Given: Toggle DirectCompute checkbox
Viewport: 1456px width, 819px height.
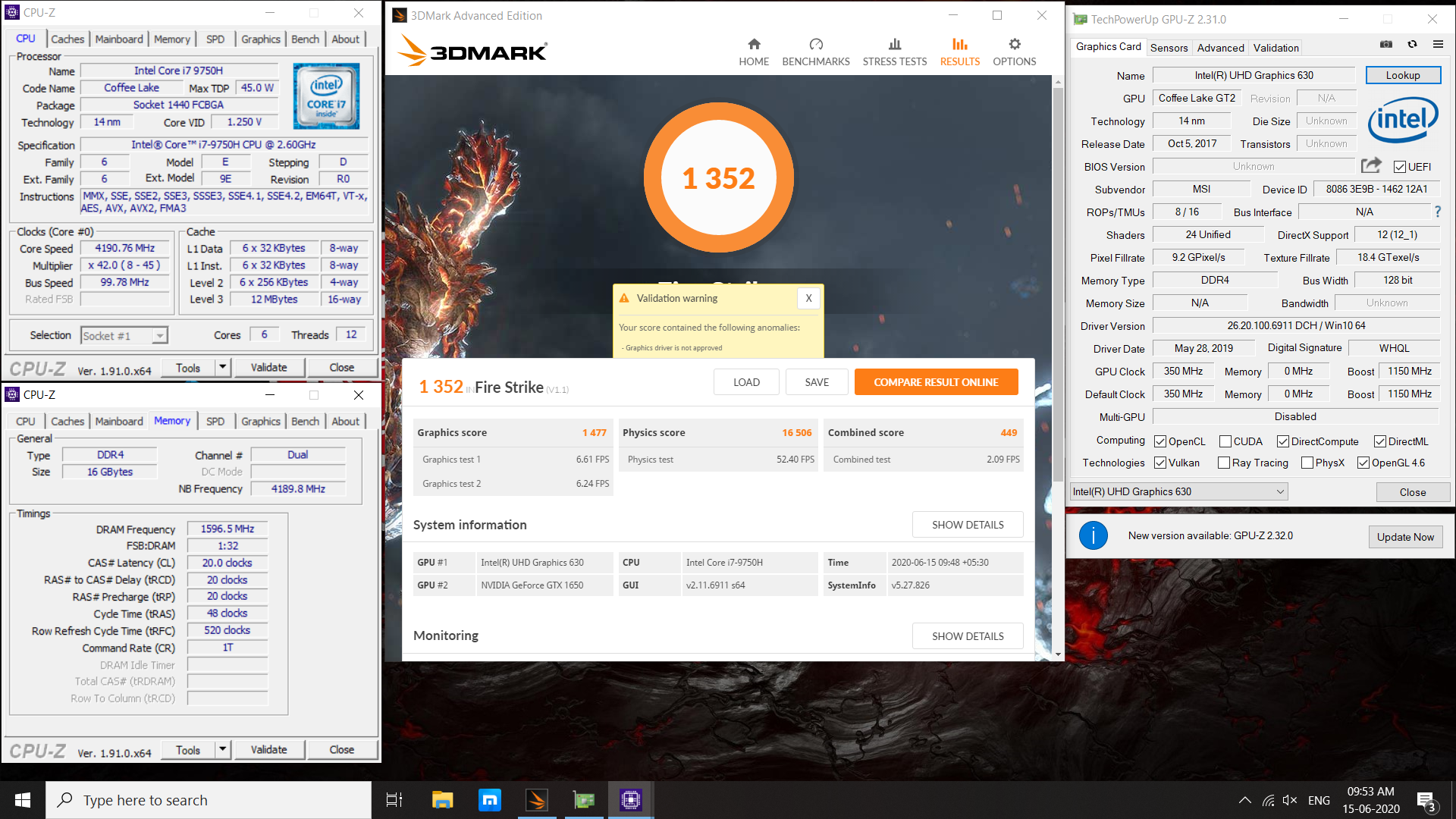Looking at the screenshot, I should click(1283, 441).
